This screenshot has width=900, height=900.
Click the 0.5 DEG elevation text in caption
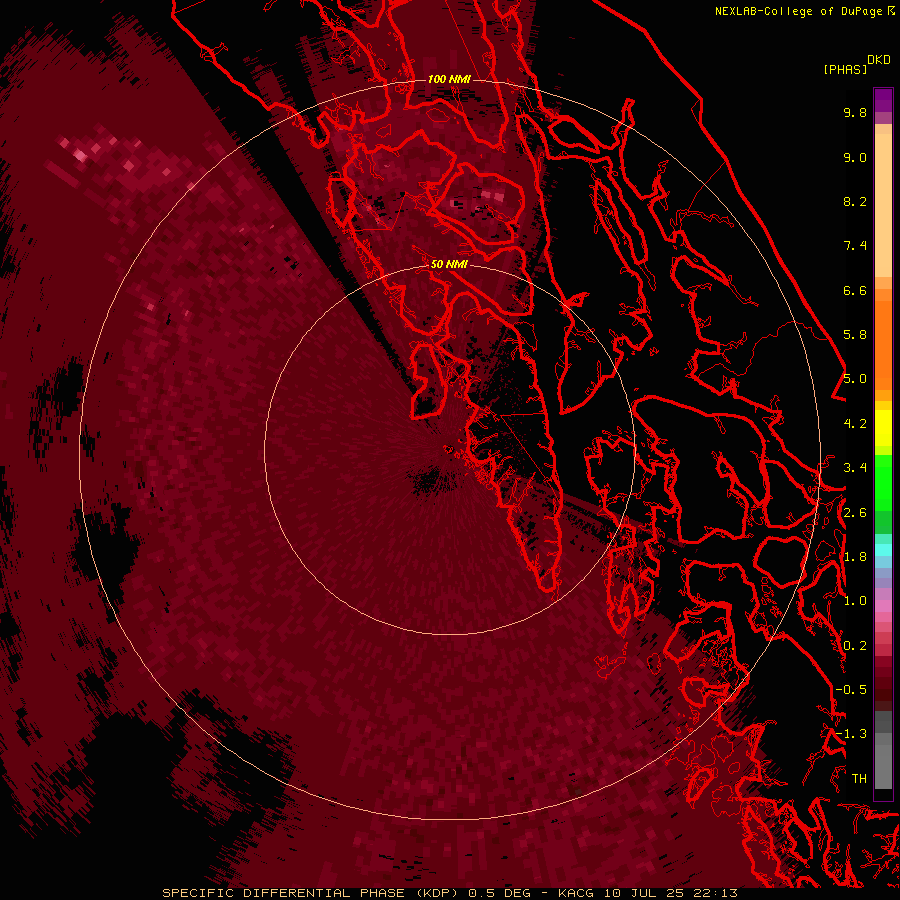coord(499,893)
